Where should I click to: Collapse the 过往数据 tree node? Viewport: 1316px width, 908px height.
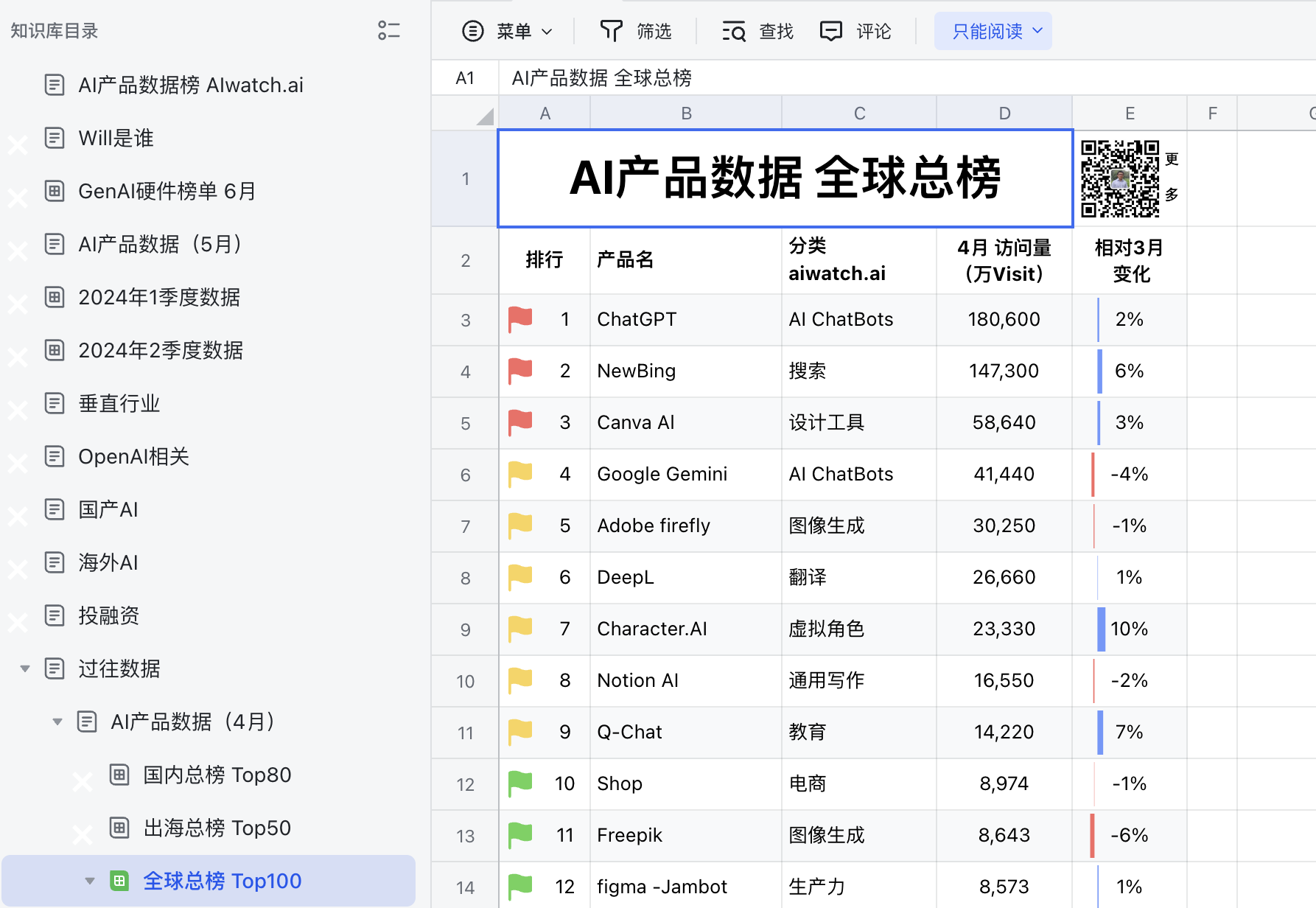[x=25, y=668]
